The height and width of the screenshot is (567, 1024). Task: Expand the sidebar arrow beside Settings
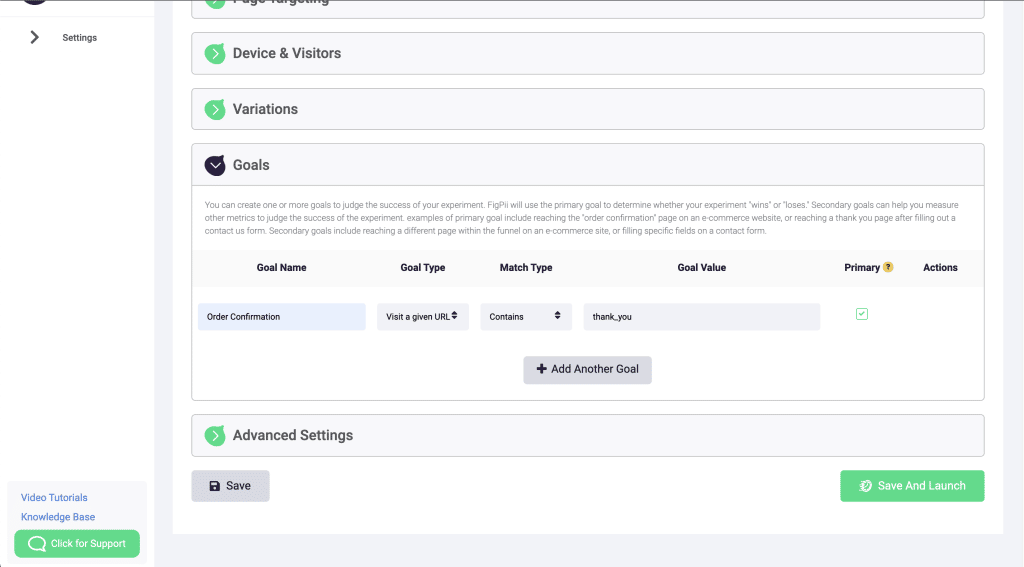[x=35, y=38]
